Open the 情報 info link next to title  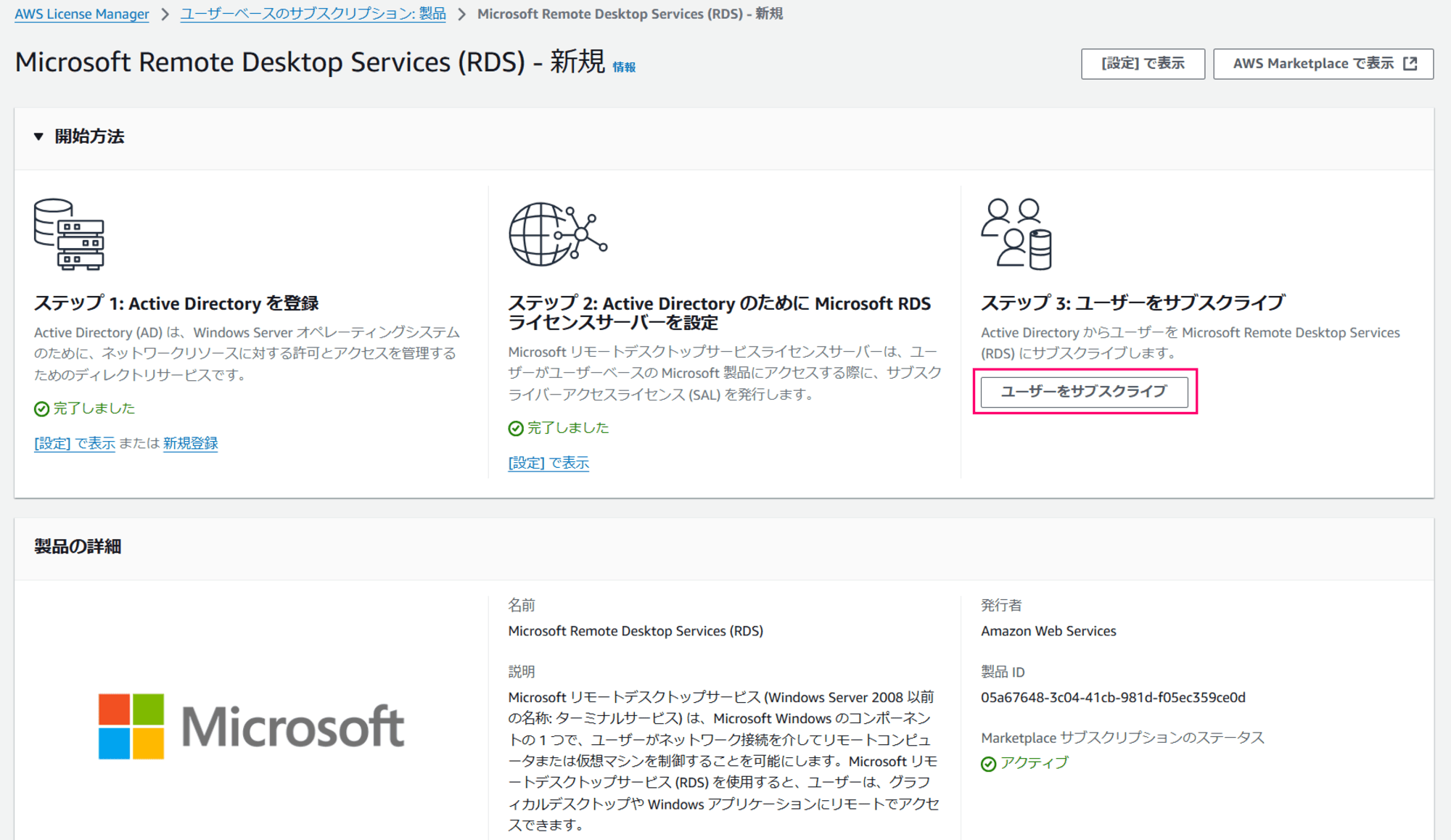[624, 67]
